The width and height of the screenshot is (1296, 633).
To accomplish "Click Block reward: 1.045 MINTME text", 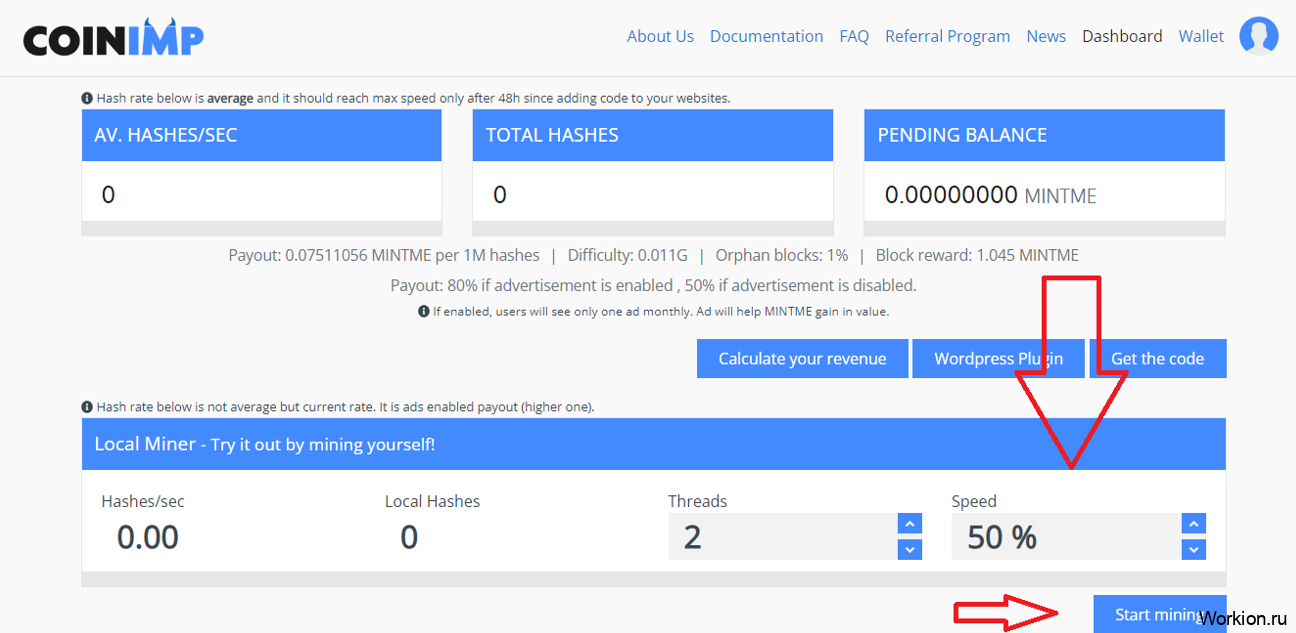I will click(977, 255).
